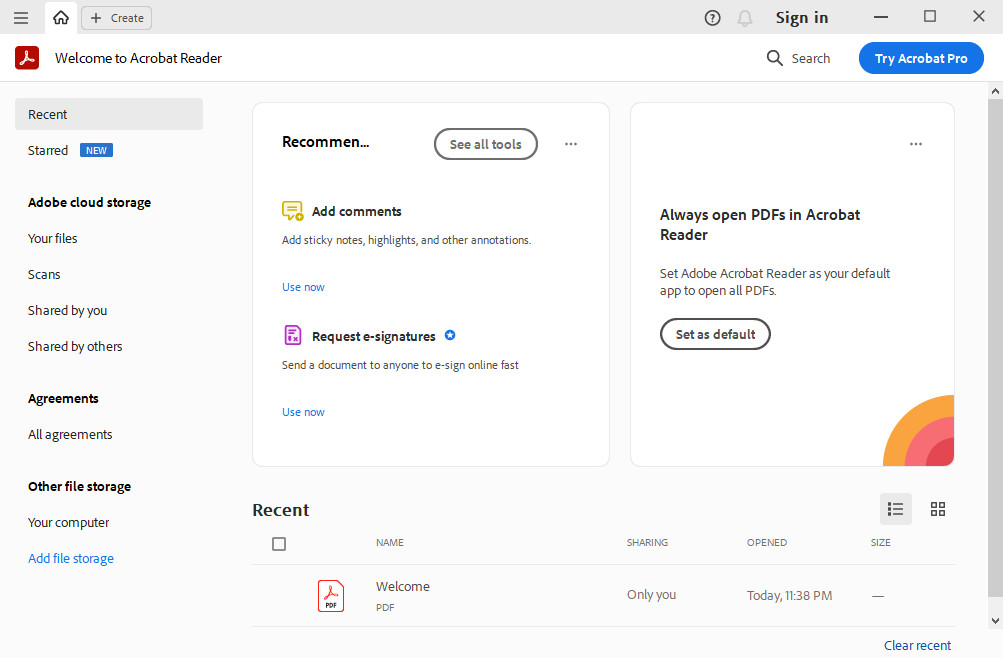Click the Recommended card title
The width and height of the screenshot is (1003, 658).
pos(326,142)
